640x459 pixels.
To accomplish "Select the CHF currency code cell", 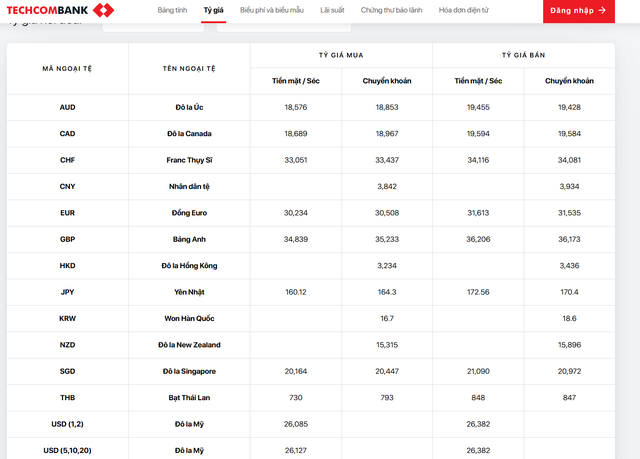I will [67, 160].
